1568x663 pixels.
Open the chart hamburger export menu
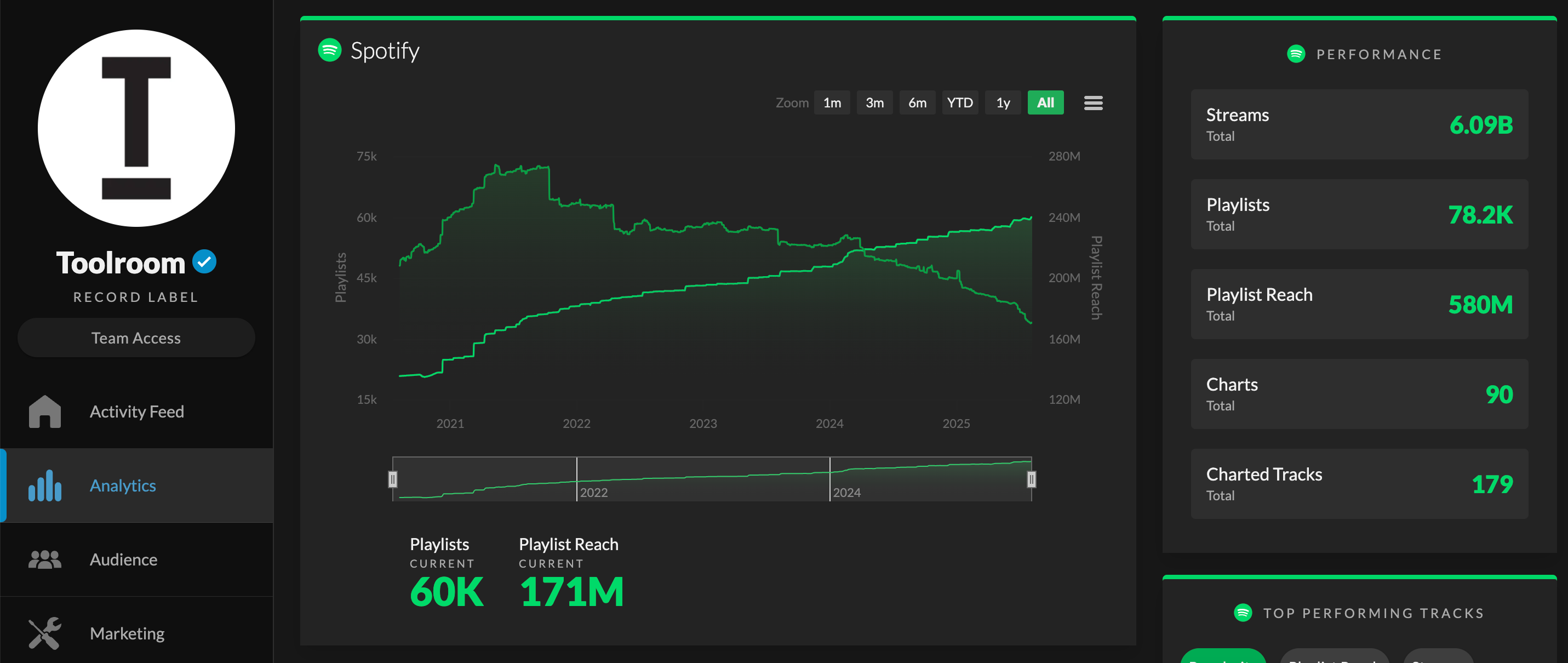click(x=1092, y=102)
